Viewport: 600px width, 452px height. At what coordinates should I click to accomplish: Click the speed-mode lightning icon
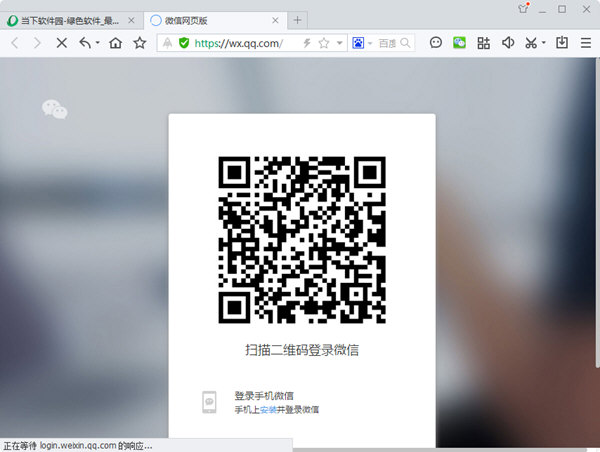click(307, 43)
